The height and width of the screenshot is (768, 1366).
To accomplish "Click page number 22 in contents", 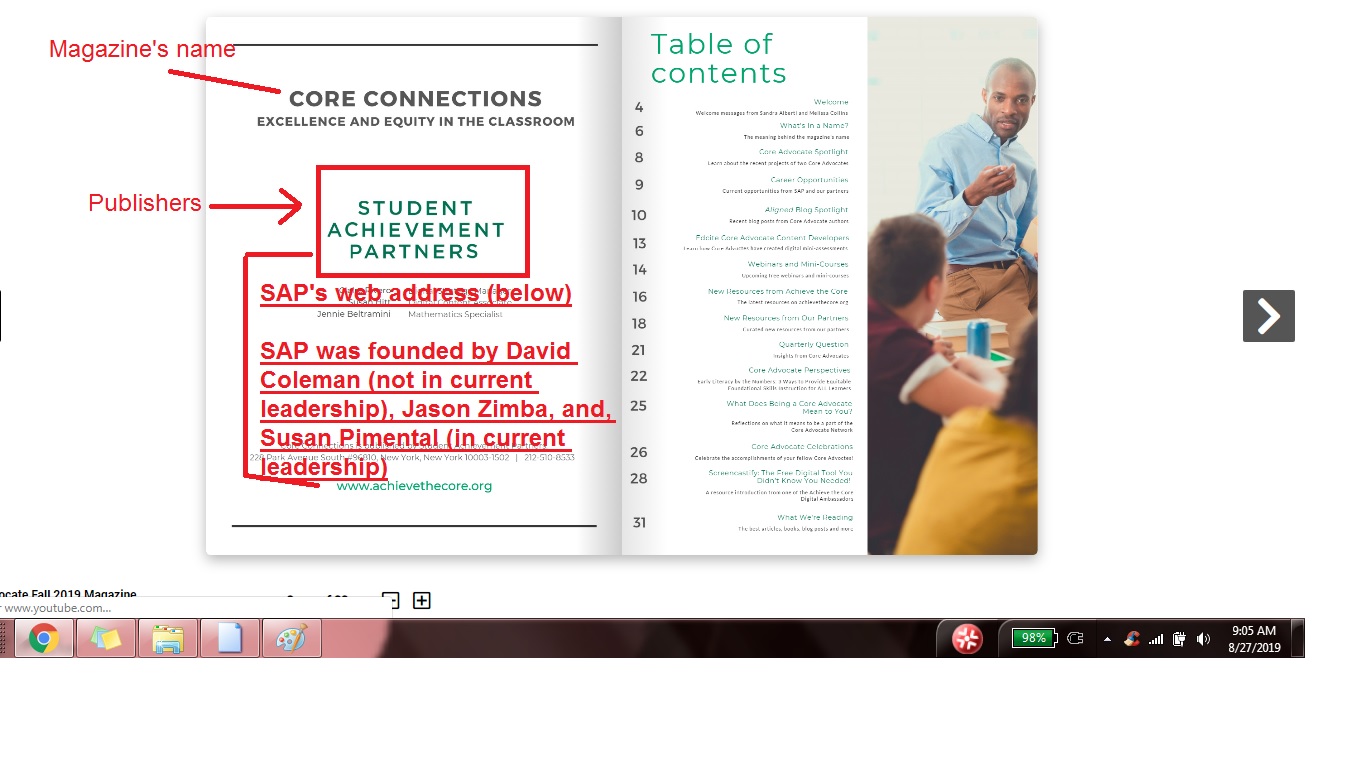I will tap(639, 376).
